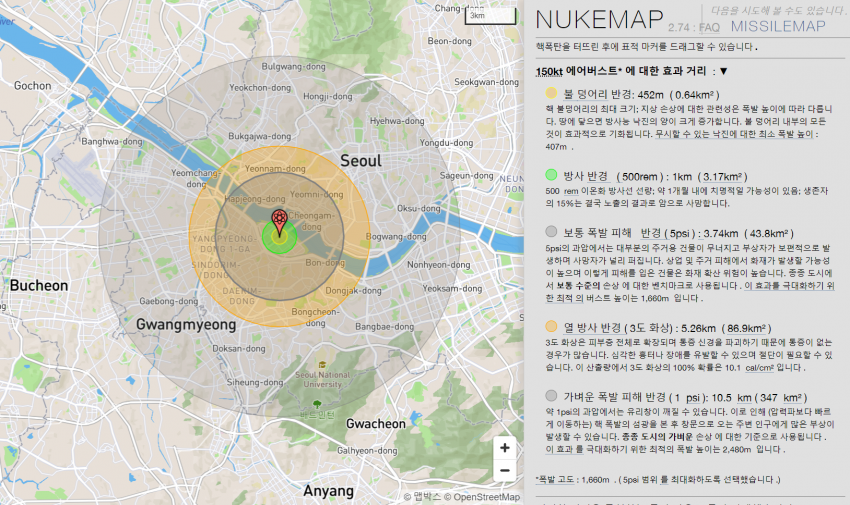Click the Bulgwang-dong map label

pyautogui.click(x=294, y=67)
